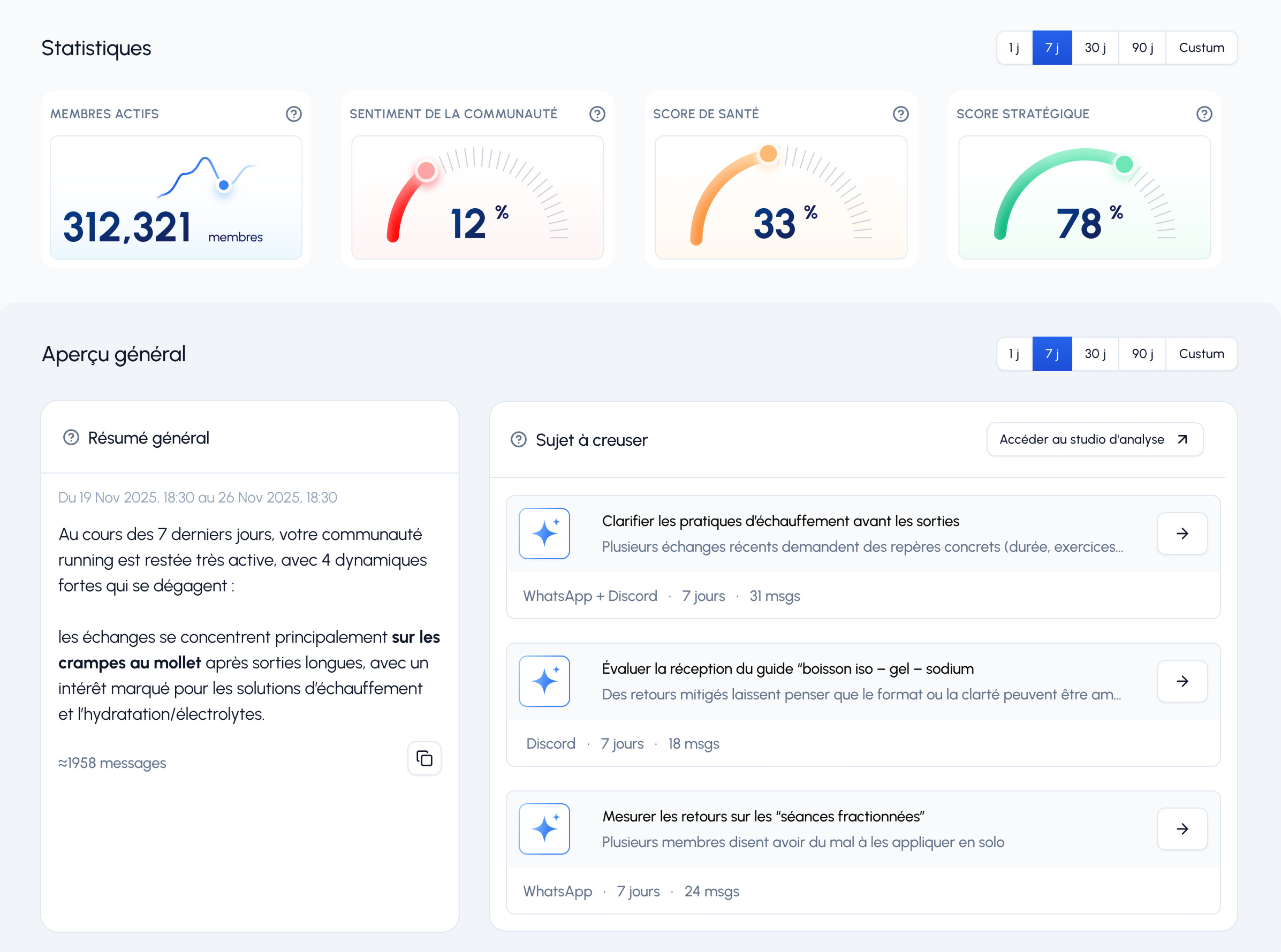Open help icon on Score Stratégique card
Screen dimensions: 1281x952
point(1204,113)
